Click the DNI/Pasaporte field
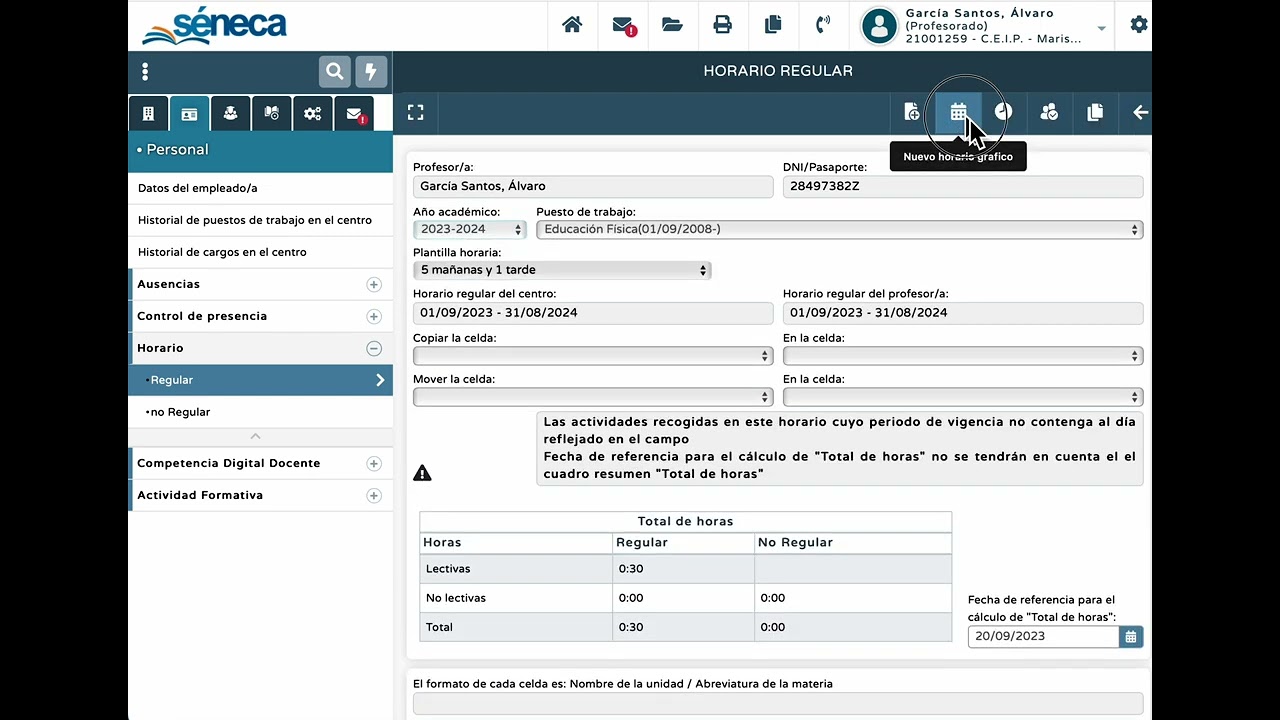The width and height of the screenshot is (1280, 720). (963, 186)
